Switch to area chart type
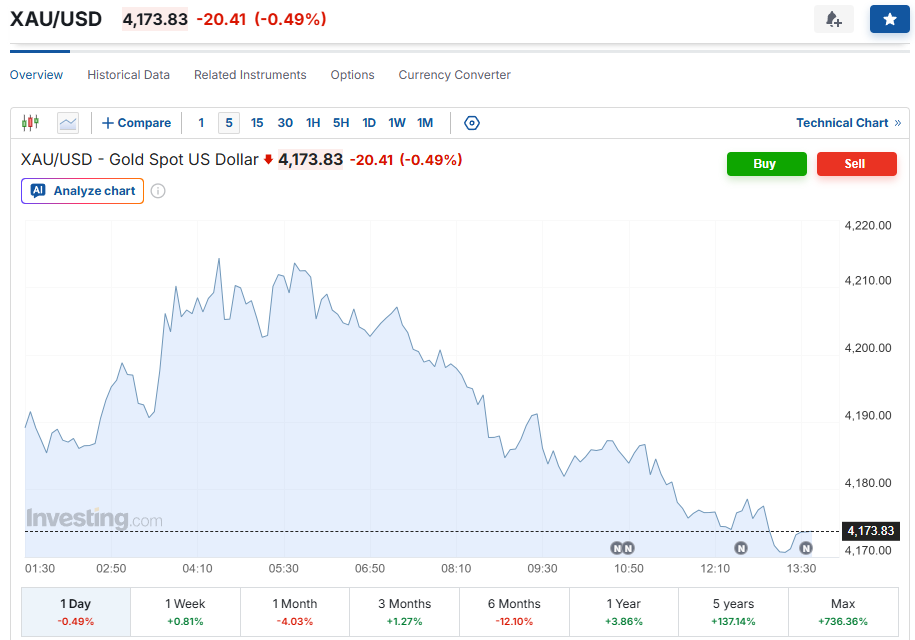This screenshot has width=915, height=640. tap(68, 123)
